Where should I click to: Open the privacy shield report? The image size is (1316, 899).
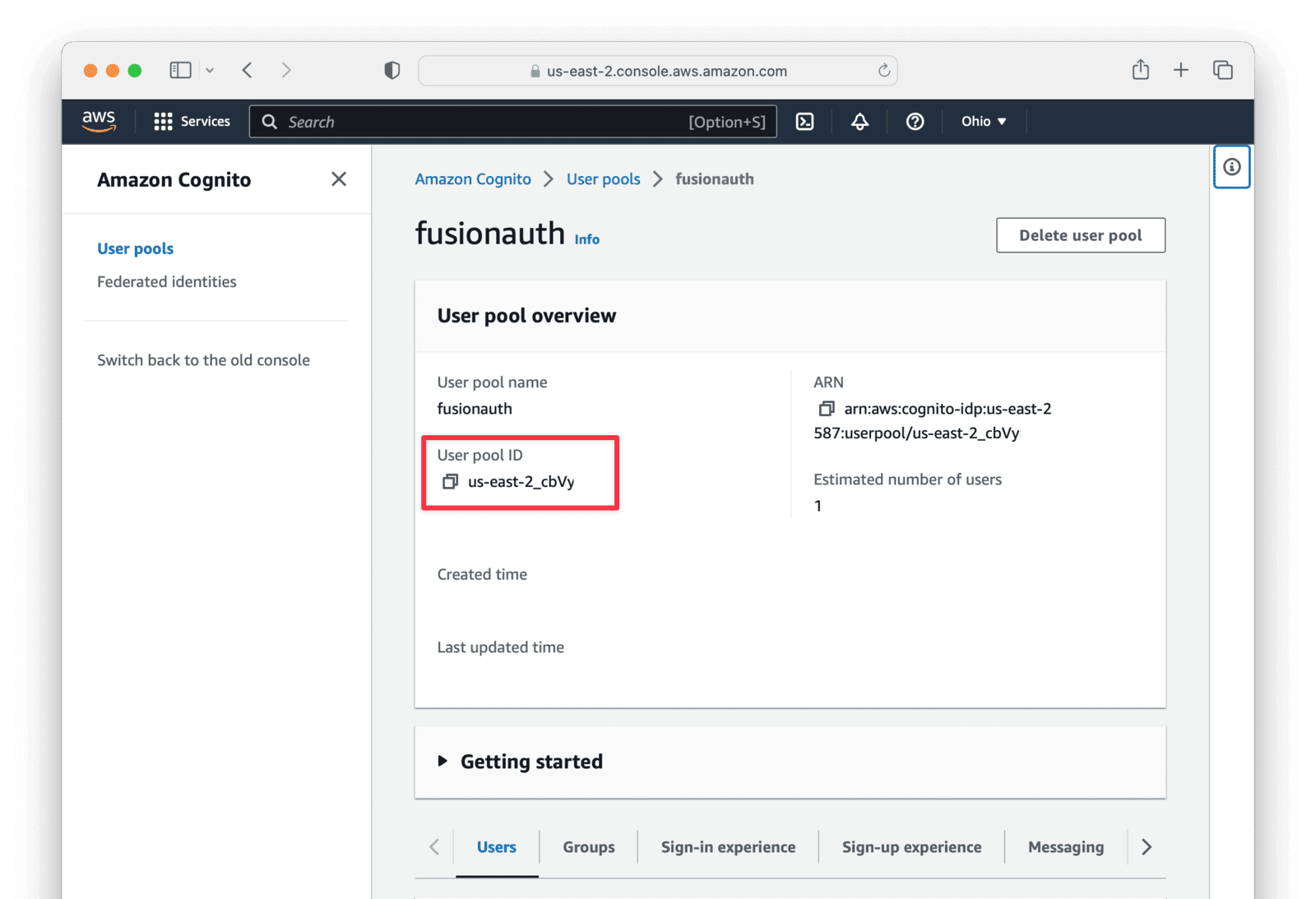coord(392,71)
